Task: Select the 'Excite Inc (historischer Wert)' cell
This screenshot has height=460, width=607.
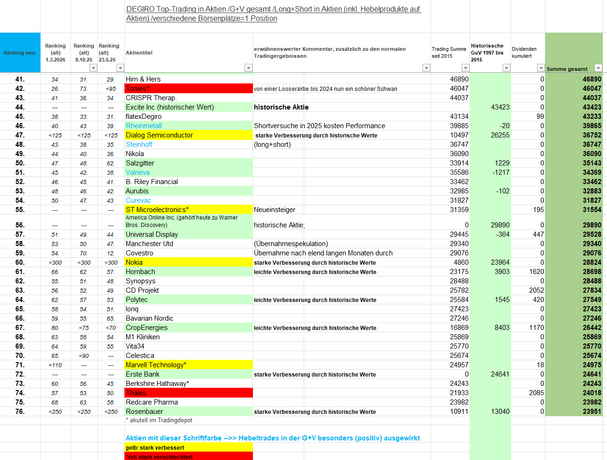Action: coord(189,107)
